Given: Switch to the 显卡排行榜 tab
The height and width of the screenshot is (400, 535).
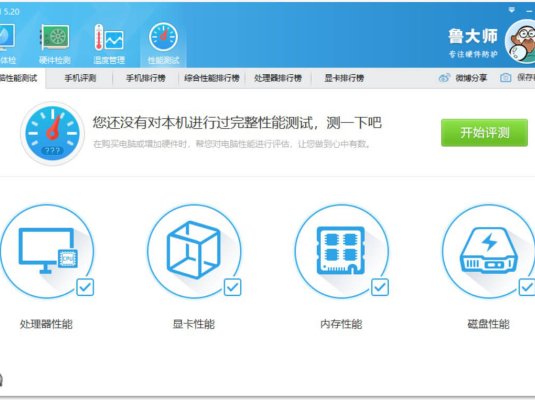Looking at the screenshot, I should pos(344,78).
